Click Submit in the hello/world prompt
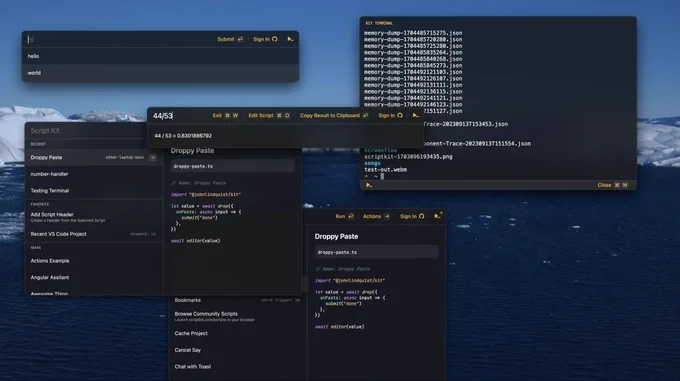The height and width of the screenshot is (381, 680). tap(230, 39)
